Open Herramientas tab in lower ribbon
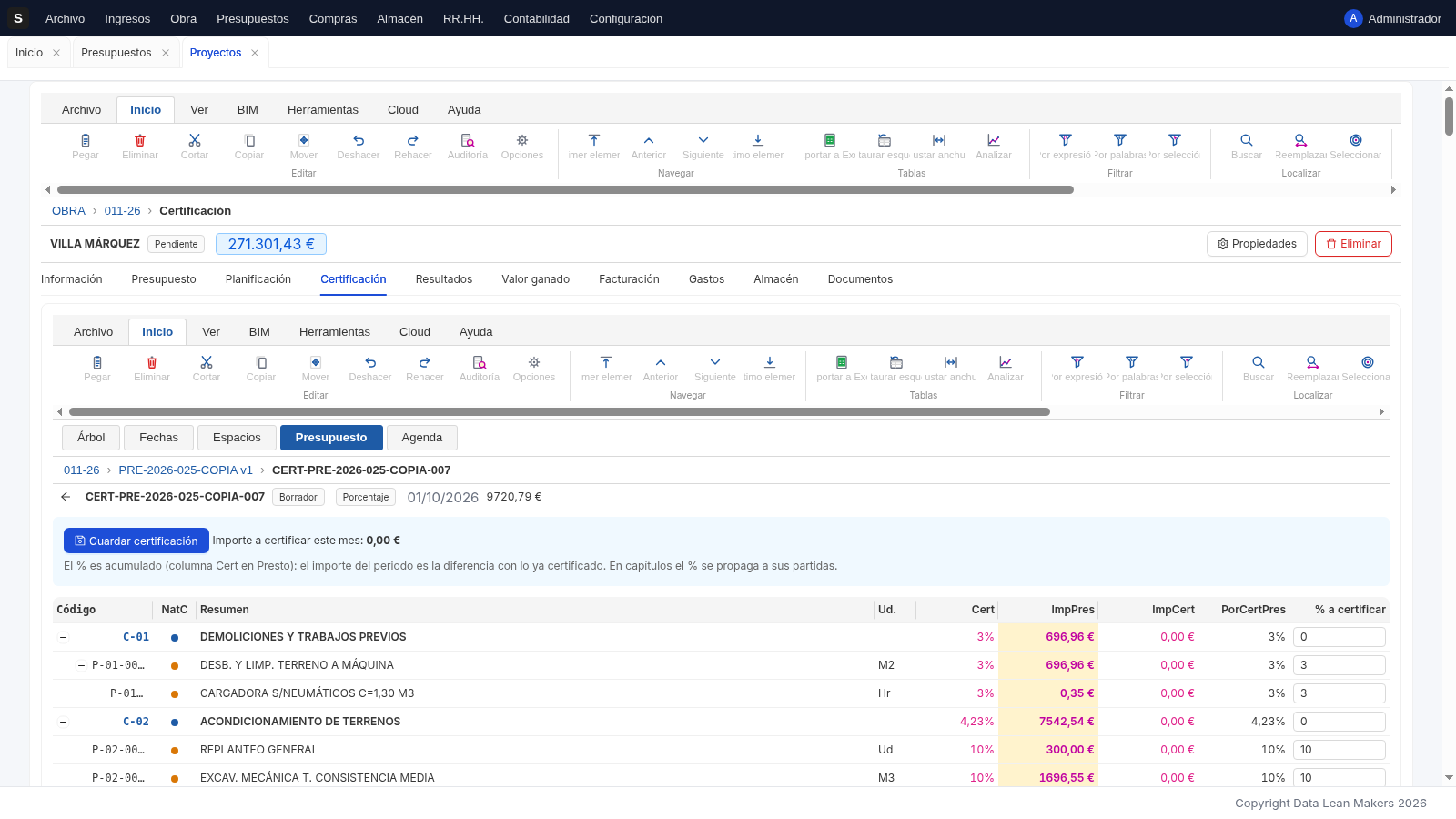This screenshot has height=819, width=1456. click(x=335, y=332)
